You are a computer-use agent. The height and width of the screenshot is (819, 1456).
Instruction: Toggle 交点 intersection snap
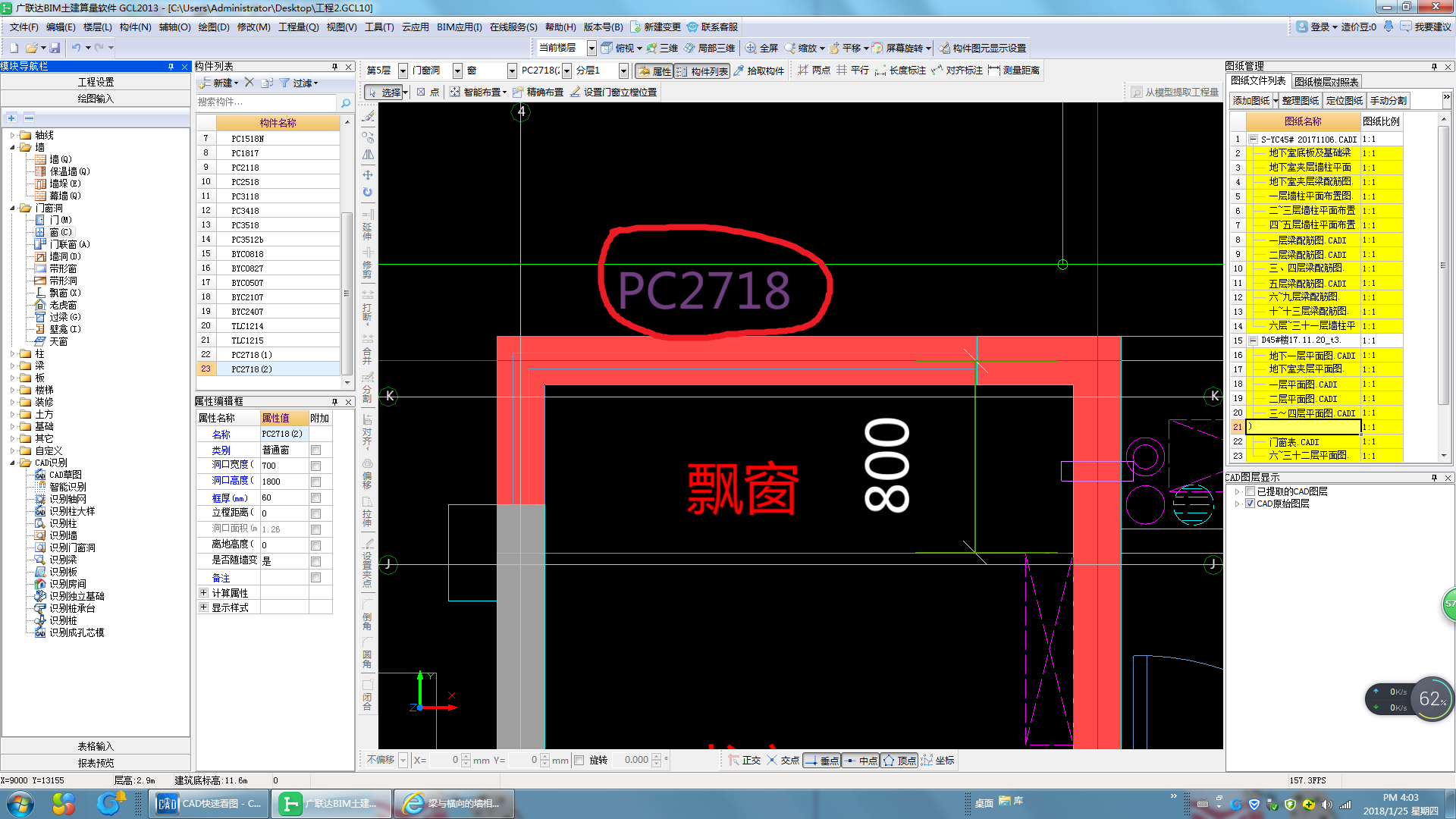click(x=783, y=760)
